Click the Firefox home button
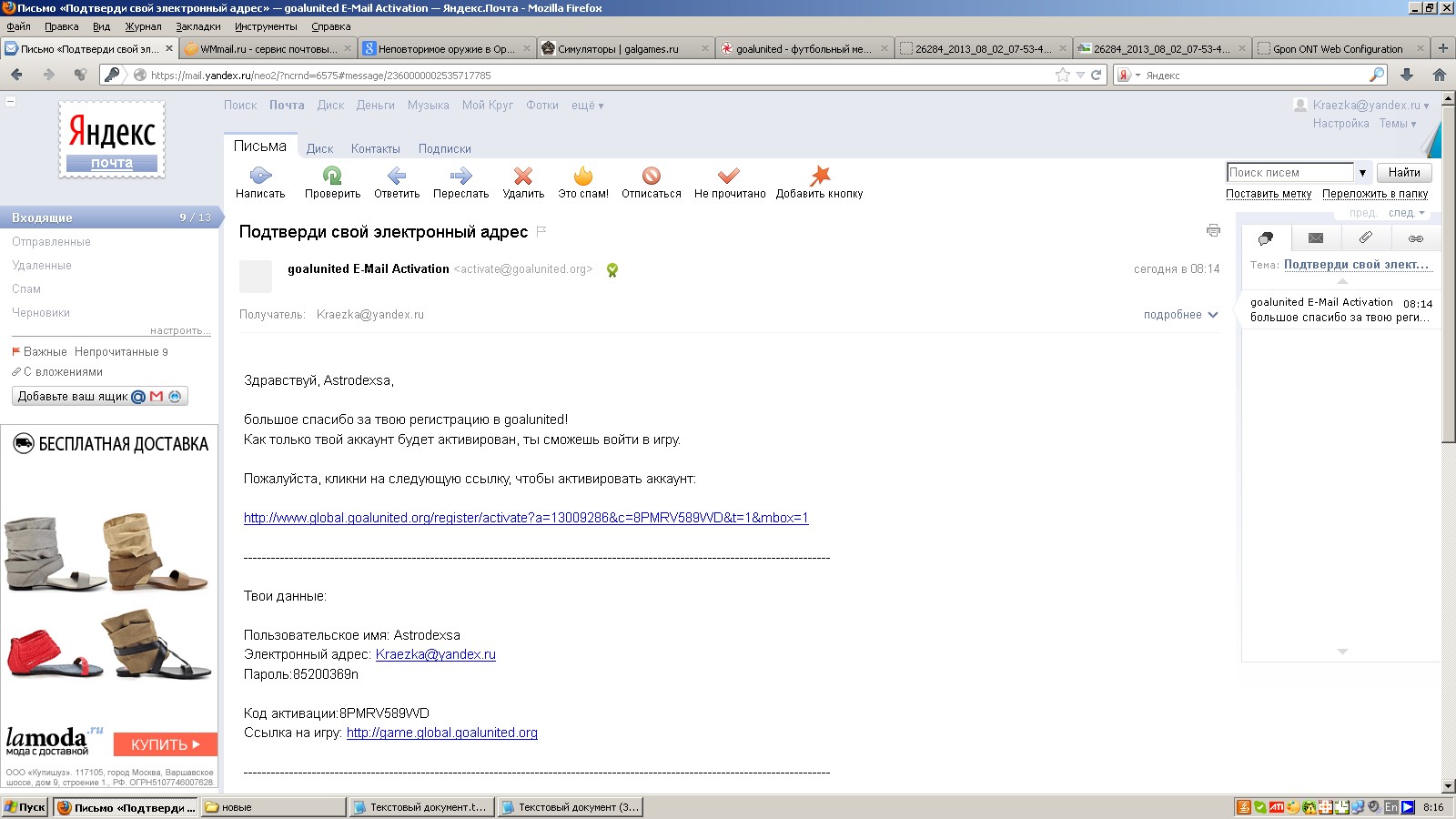This screenshot has width=1456, height=819. [x=1440, y=75]
